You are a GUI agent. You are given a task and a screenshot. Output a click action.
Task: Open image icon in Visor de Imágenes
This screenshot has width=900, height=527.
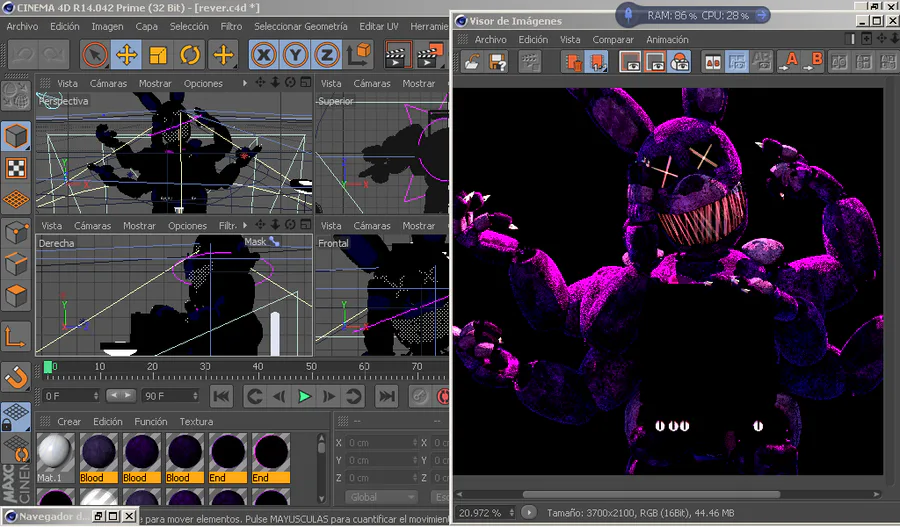[472, 62]
